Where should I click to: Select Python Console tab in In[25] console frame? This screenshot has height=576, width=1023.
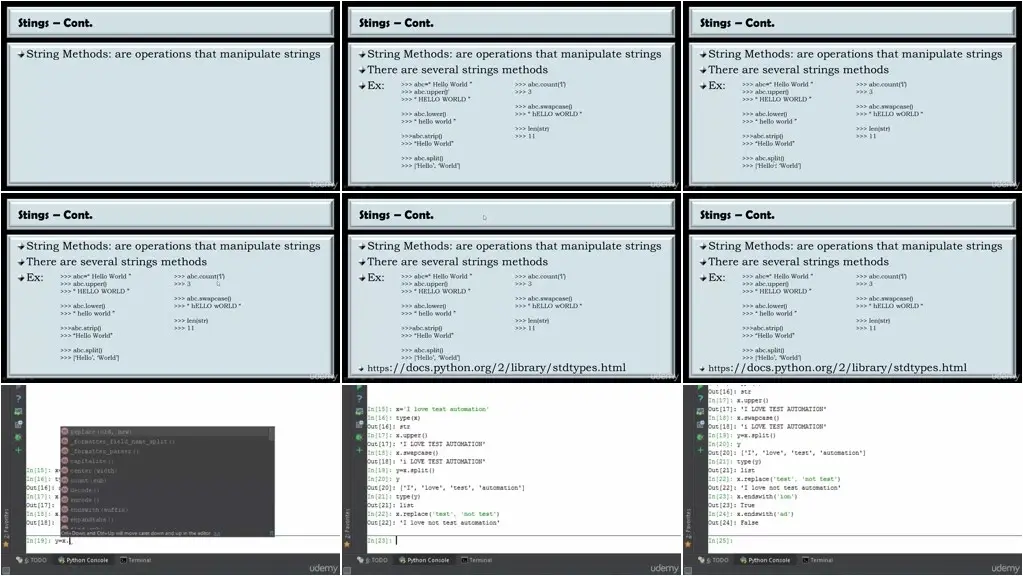pos(765,560)
